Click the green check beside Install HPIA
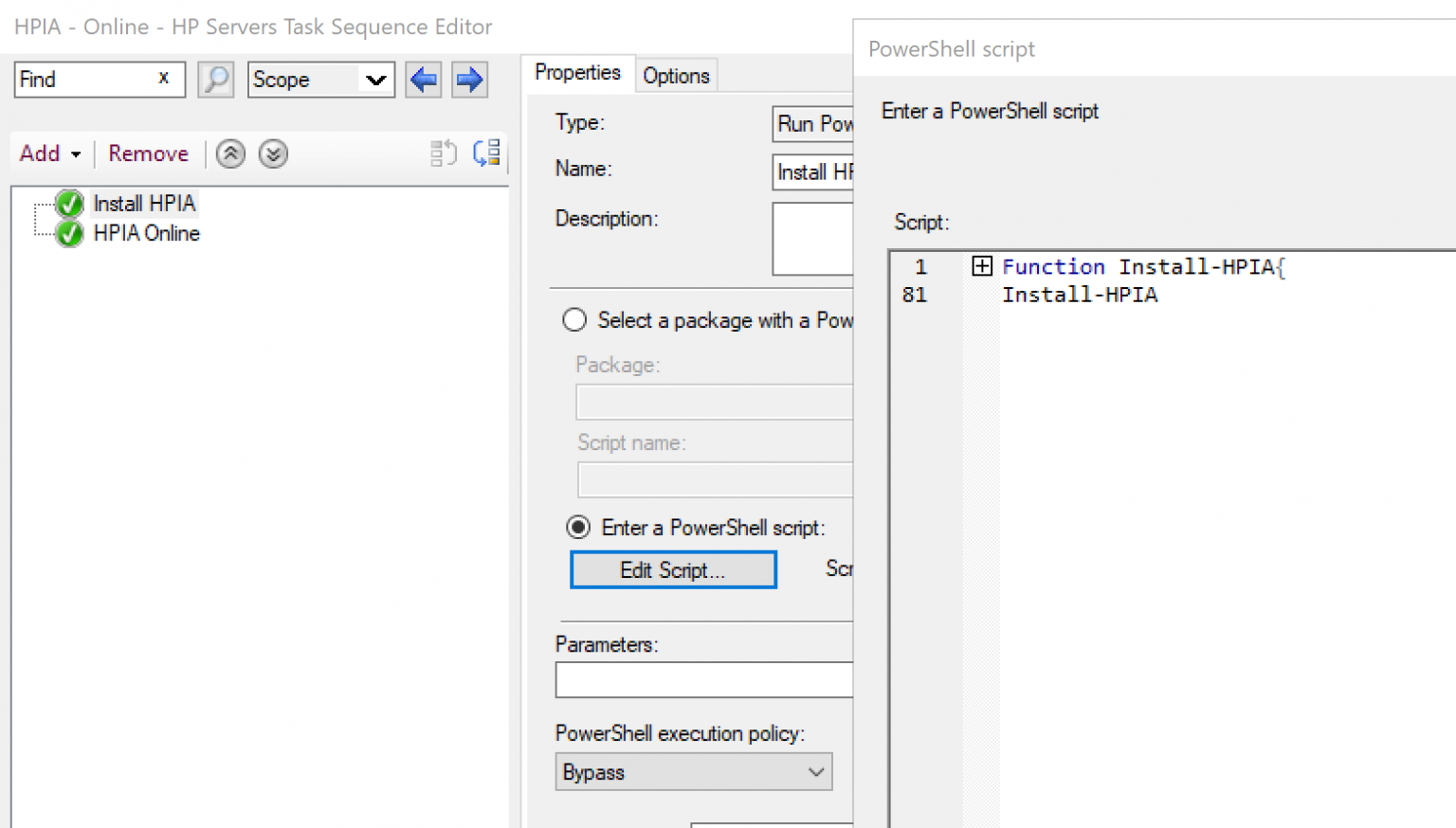 (x=67, y=203)
